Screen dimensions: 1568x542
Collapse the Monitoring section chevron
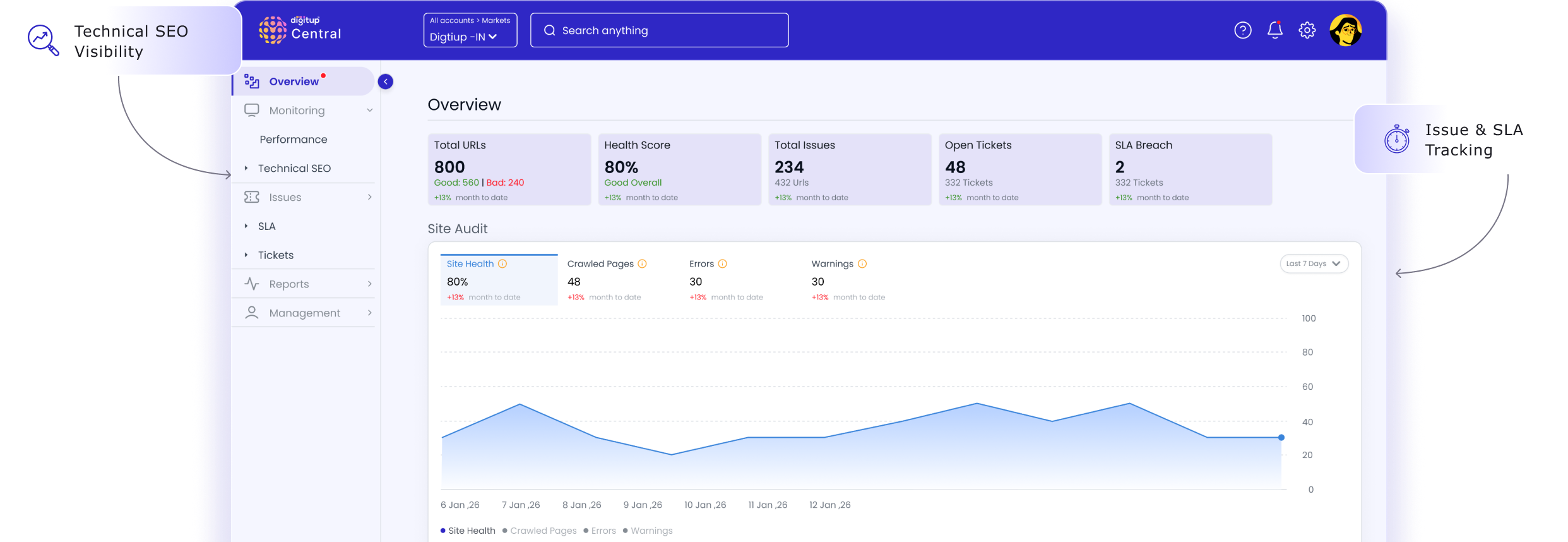coord(370,111)
